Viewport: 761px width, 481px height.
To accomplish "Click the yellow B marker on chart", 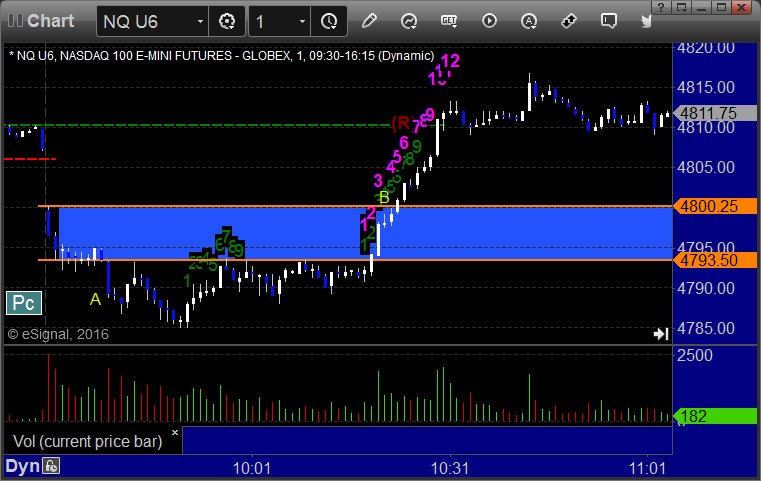I will pos(384,198).
